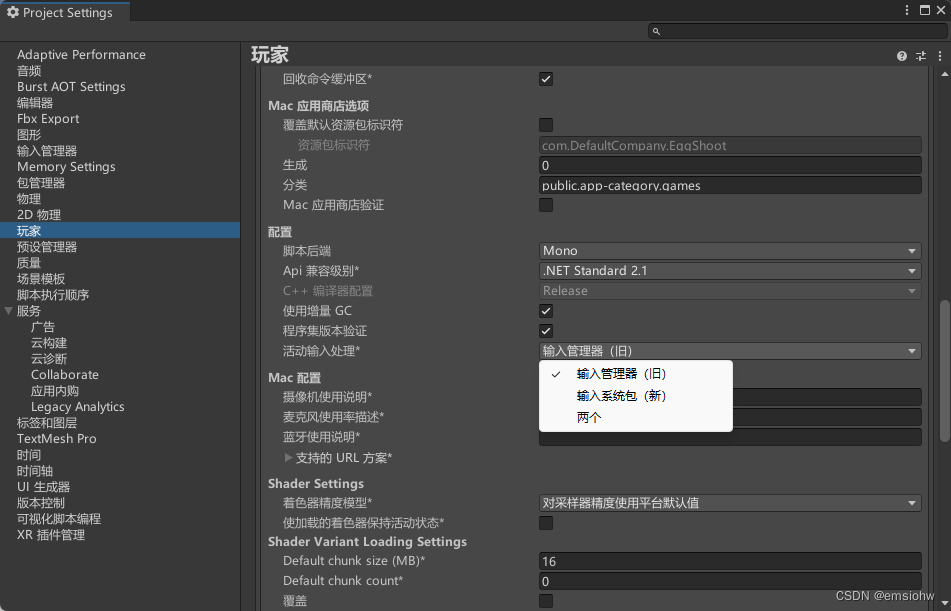The image size is (951, 611).
Task: Open Adaptive Performance settings
Action: pyautogui.click(x=81, y=55)
